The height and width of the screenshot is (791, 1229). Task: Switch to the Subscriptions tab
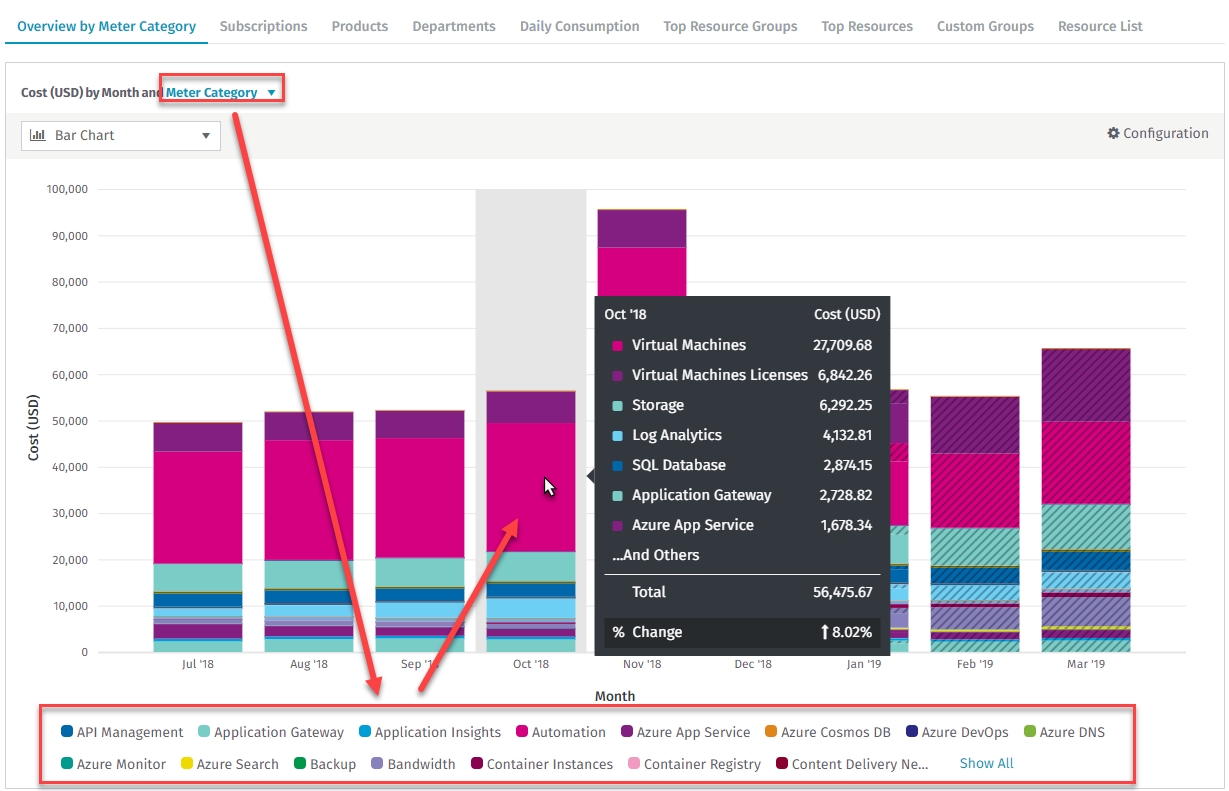[x=263, y=26]
